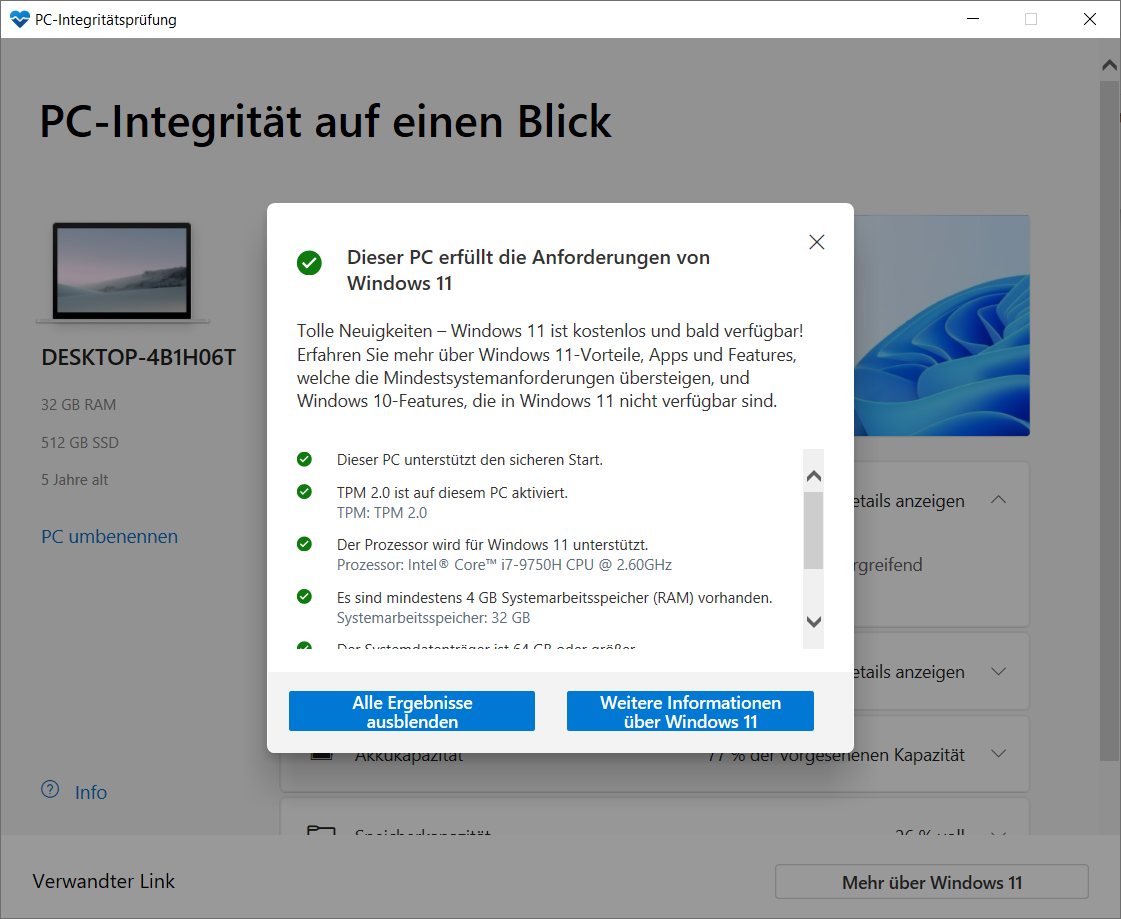Open the Info link
The image size is (1121, 919).
[x=91, y=792]
